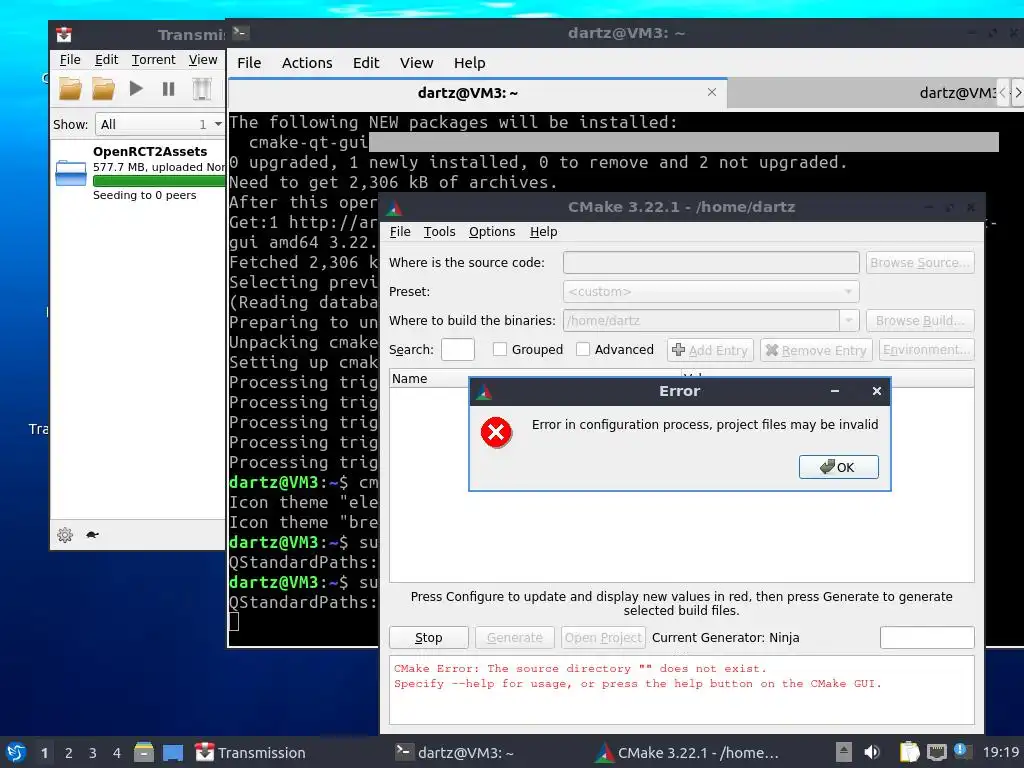
Task: Open the Edit menu in the terminal
Action: point(366,63)
